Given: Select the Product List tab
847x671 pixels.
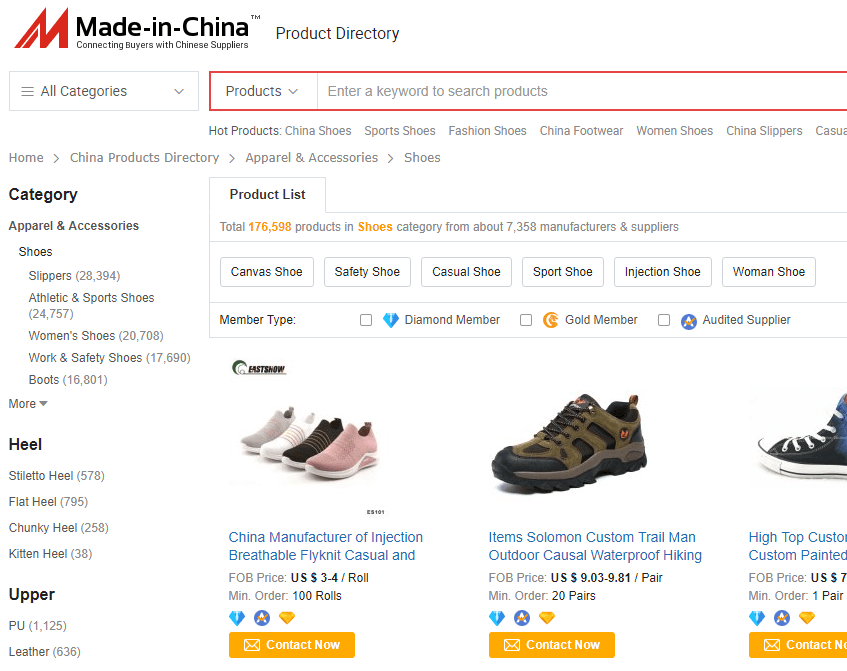Looking at the screenshot, I should click(x=267, y=194).
